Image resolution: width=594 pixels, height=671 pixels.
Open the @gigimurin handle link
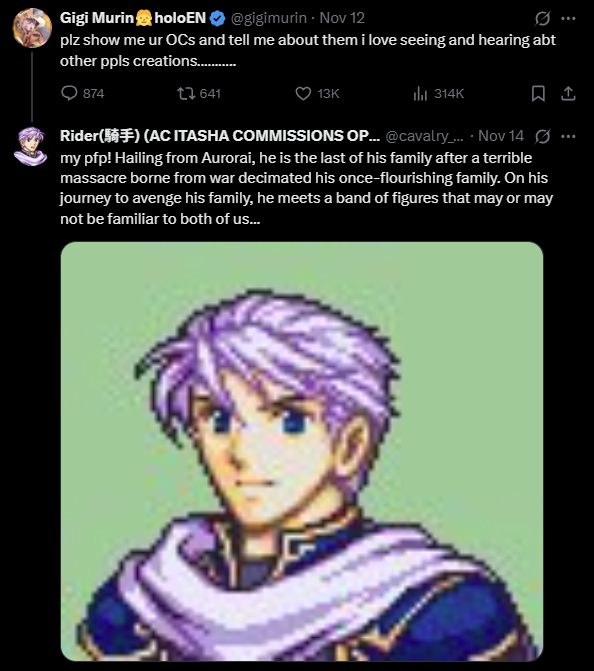(x=269, y=18)
